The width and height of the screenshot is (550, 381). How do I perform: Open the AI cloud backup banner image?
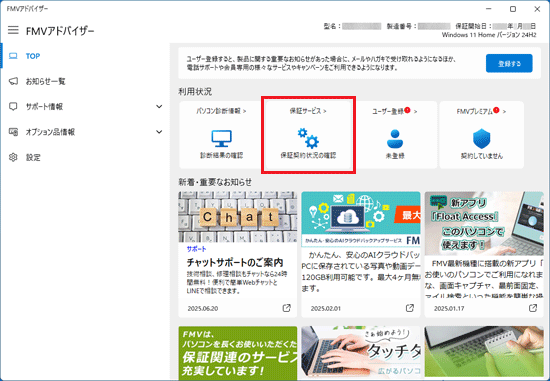coord(361,219)
